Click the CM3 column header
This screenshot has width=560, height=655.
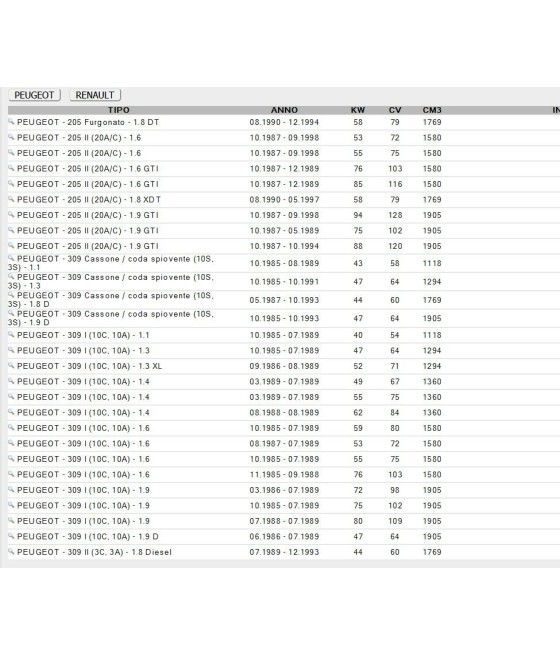(x=432, y=110)
